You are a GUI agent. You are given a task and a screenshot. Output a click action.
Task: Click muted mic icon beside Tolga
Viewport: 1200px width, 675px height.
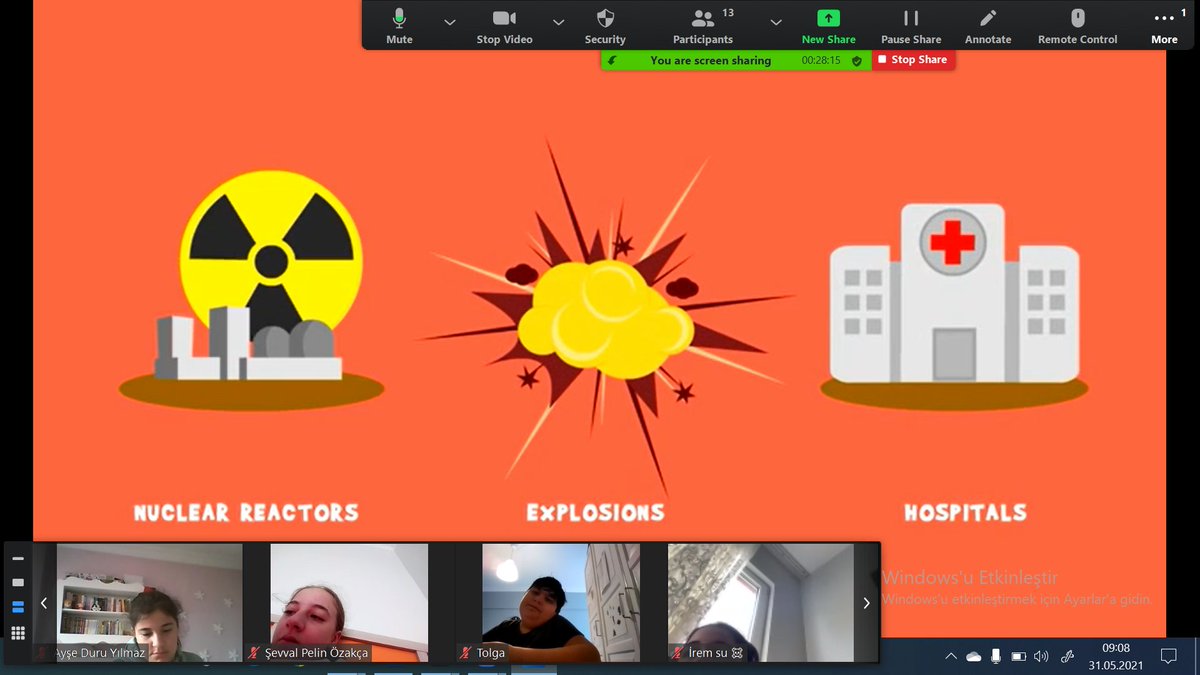466,653
